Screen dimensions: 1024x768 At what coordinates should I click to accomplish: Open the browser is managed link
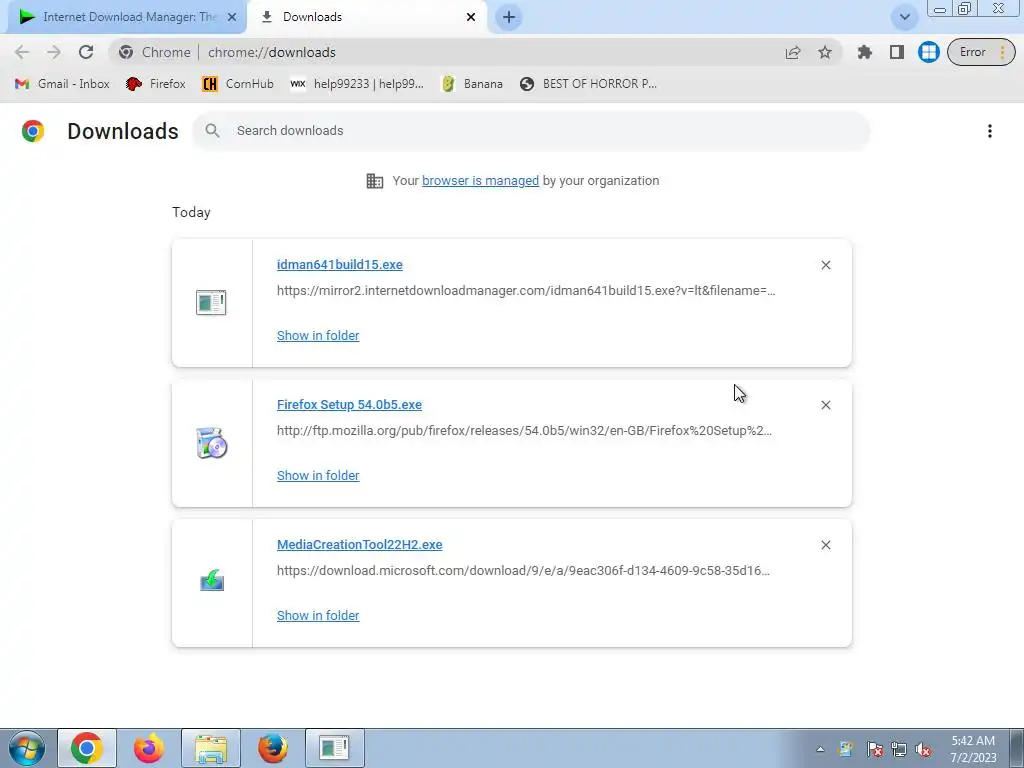point(480,181)
